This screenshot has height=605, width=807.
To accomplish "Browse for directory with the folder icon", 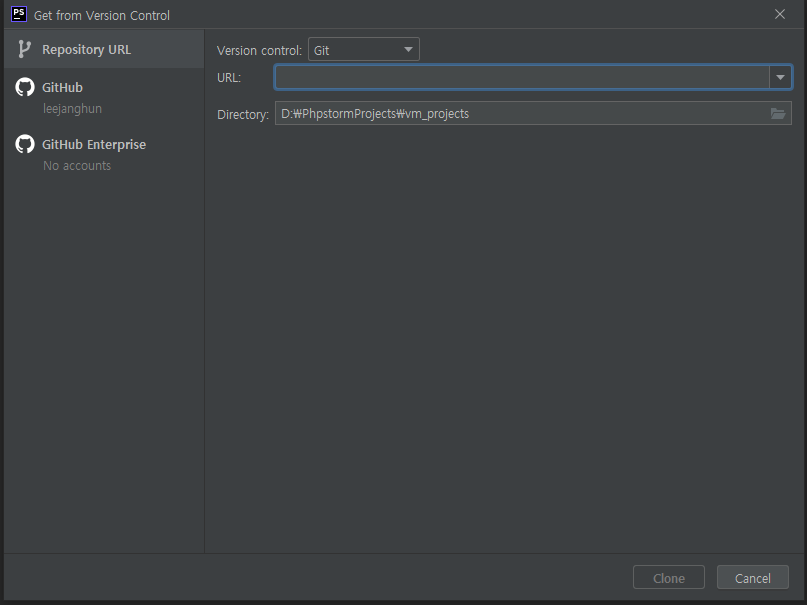I will (x=778, y=113).
